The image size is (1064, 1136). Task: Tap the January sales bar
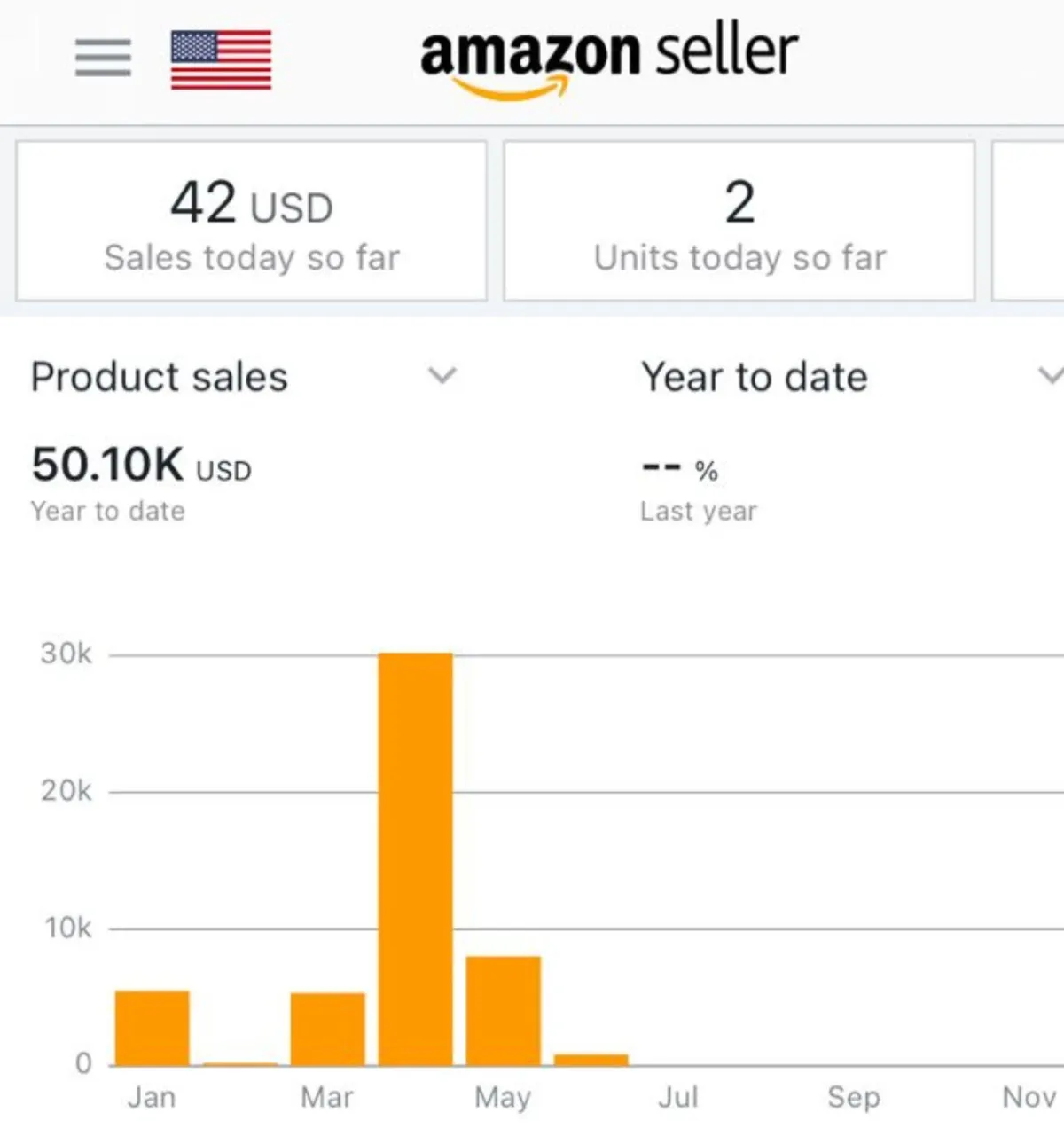tap(152, 1028)
